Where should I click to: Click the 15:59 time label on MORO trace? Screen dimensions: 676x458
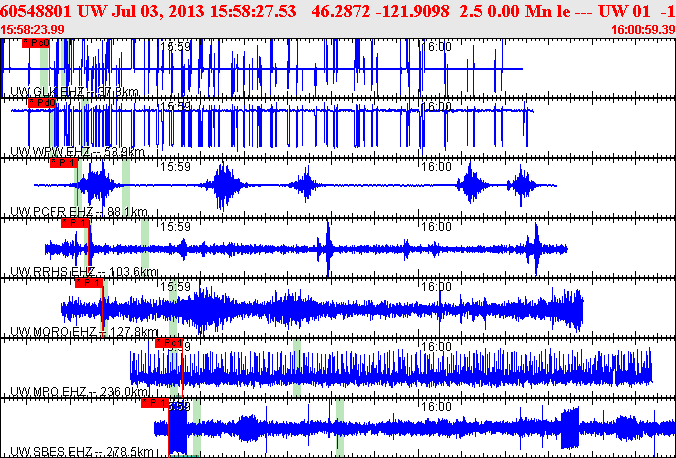coord(175,286)
